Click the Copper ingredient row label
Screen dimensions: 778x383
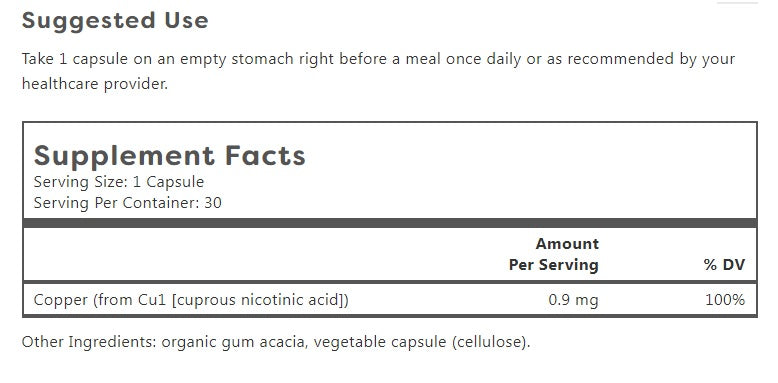(191, 300)
